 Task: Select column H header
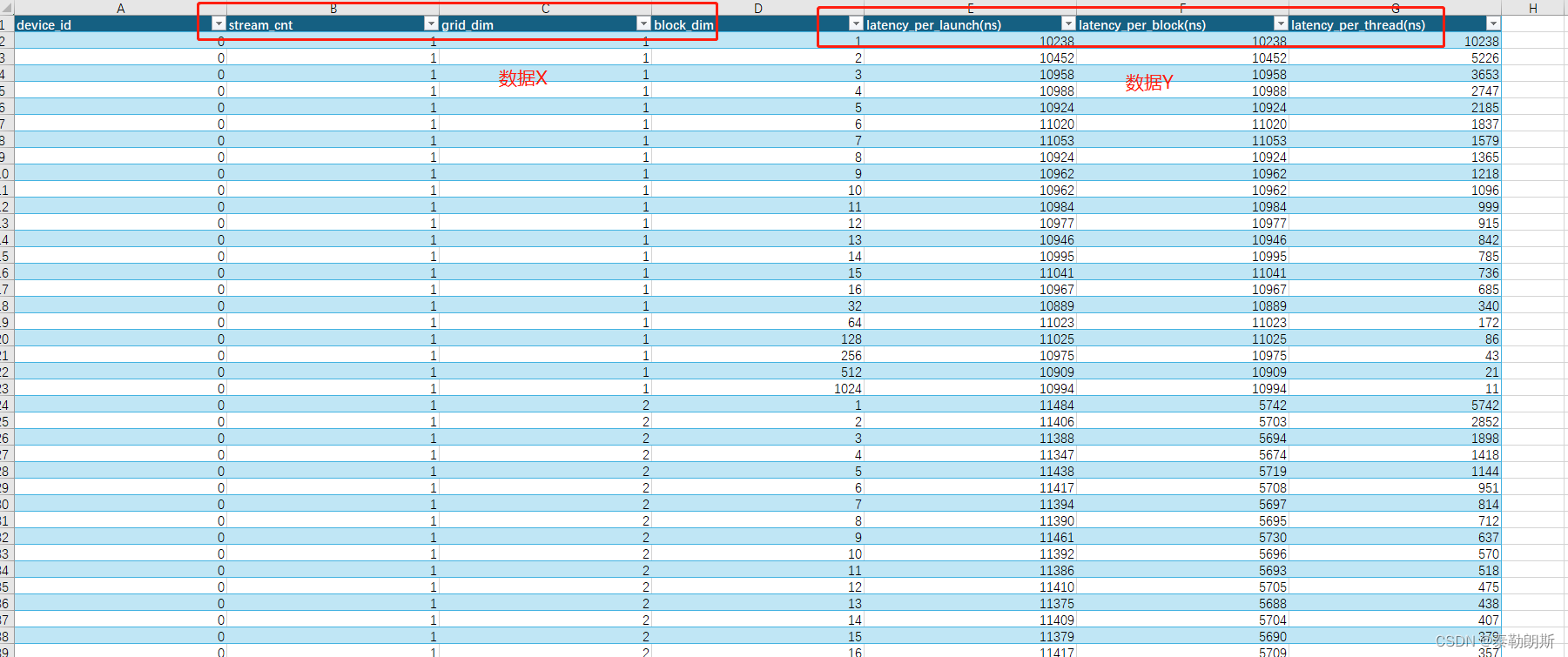click(x=1533, y=8)
